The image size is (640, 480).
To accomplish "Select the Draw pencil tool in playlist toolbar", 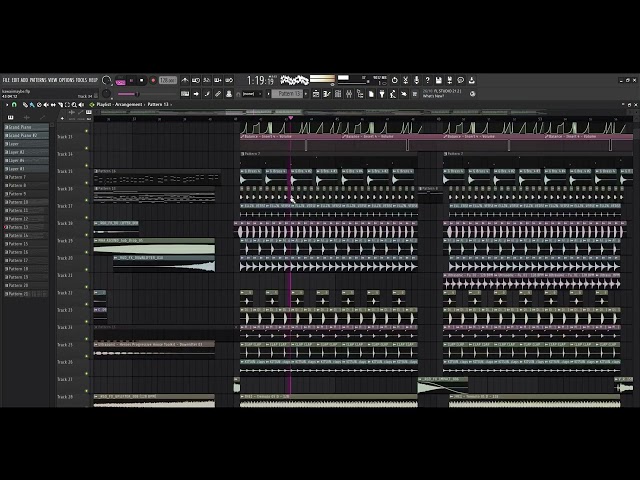I will tap(25, 105).
